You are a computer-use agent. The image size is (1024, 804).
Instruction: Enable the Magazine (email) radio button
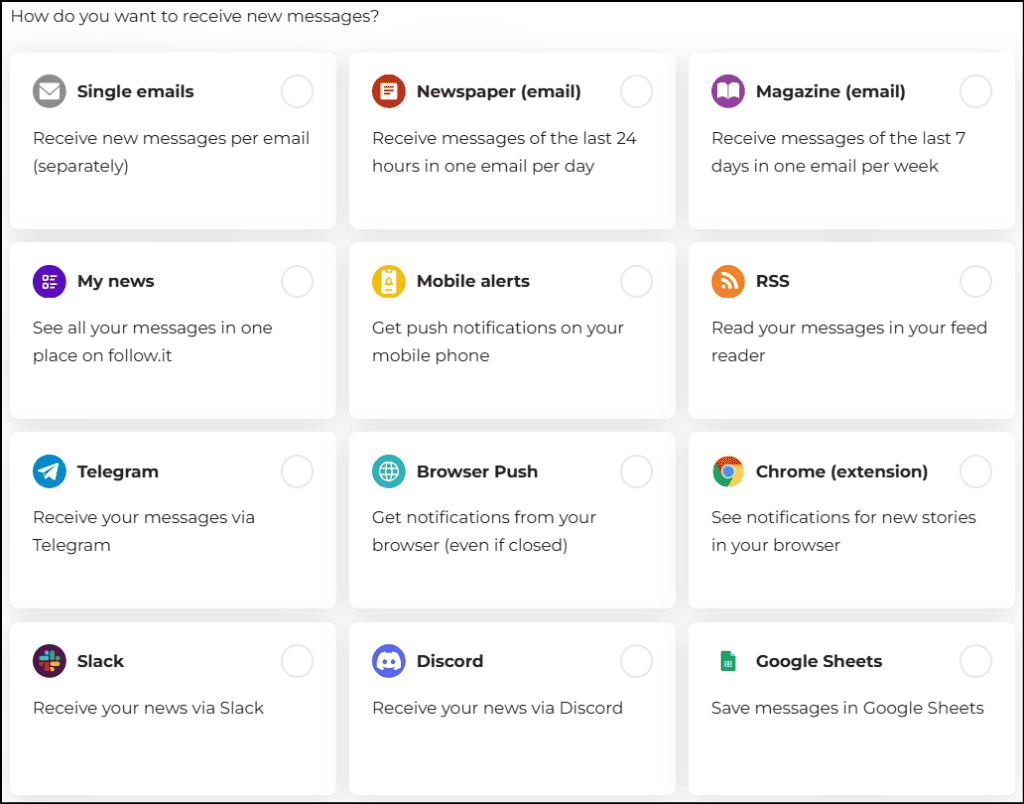[x=976, y=91]
